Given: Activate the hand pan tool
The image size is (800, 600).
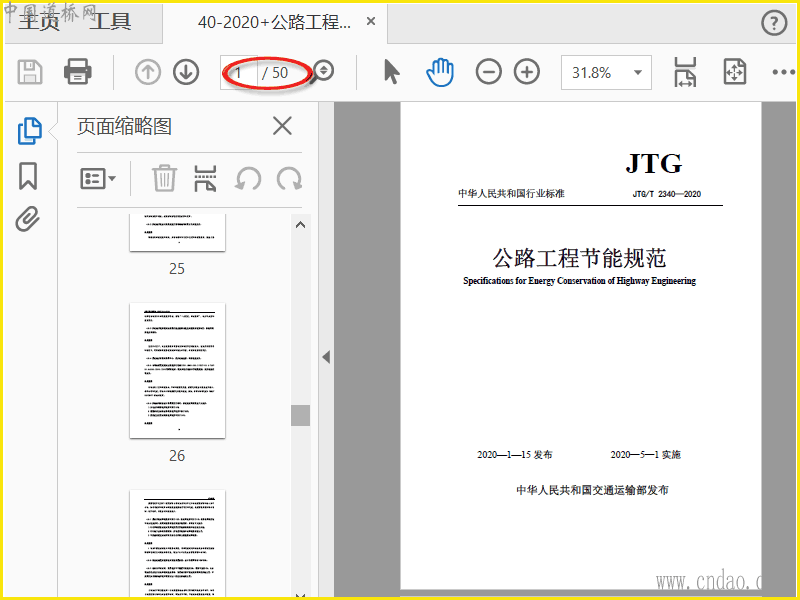Looking at the screenshot, I should [x=440, y=72].
